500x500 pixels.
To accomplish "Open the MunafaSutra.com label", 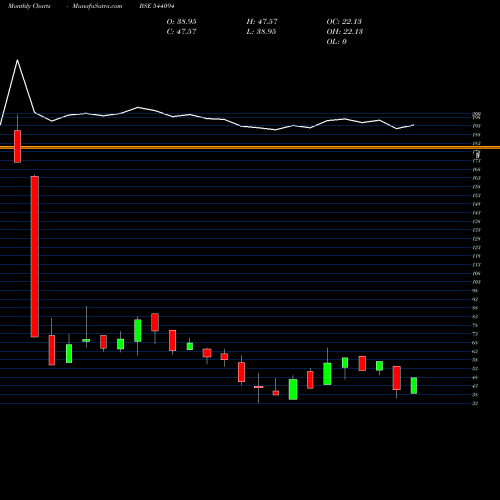I will click(x=97, y=6).
